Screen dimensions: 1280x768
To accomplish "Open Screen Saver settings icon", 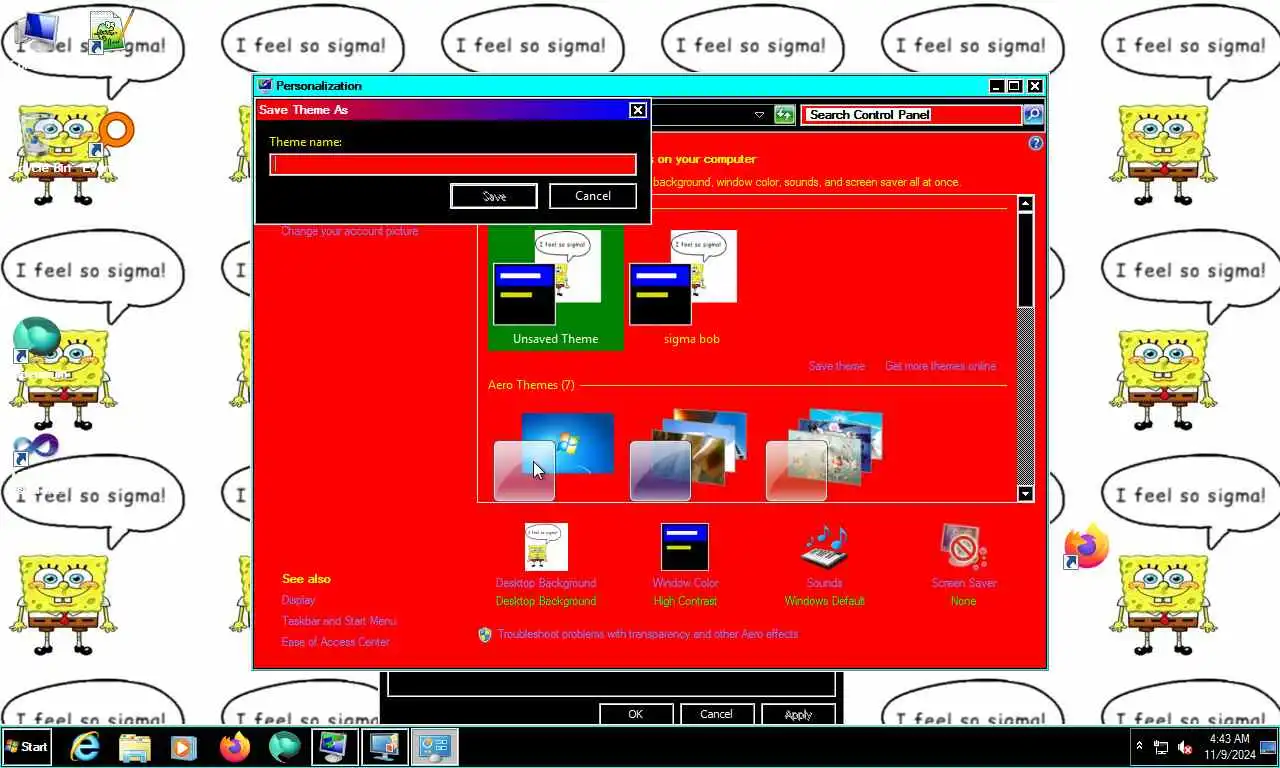I will [963, 547].
